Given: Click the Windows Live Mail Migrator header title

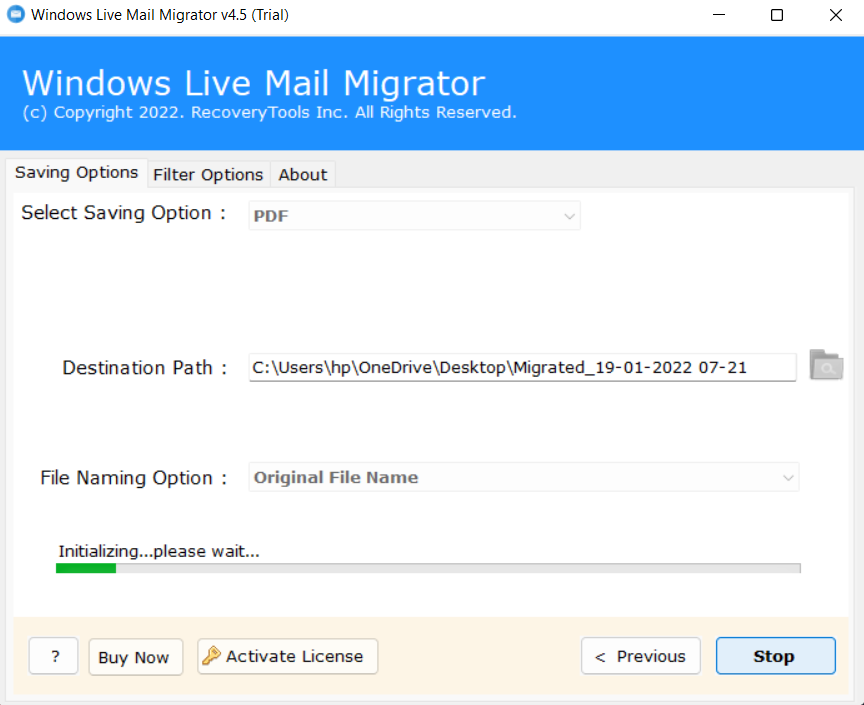Looking at the screenshot, I should (x=253, y=83).
